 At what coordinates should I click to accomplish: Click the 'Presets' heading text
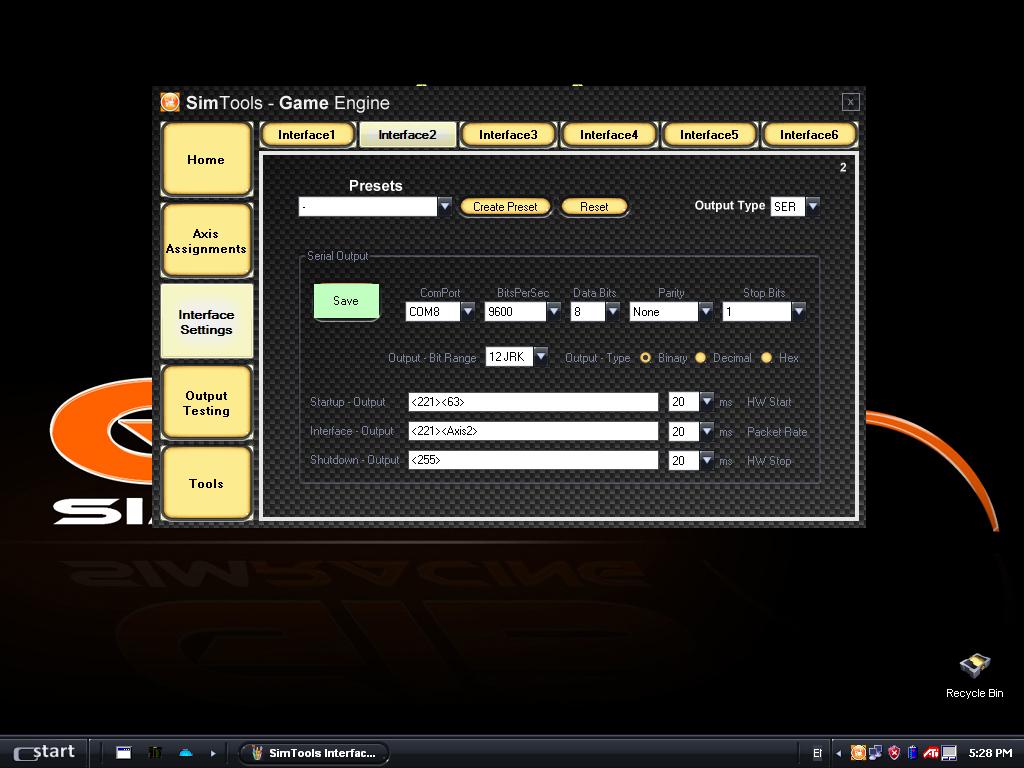click(x=376, y=186)
